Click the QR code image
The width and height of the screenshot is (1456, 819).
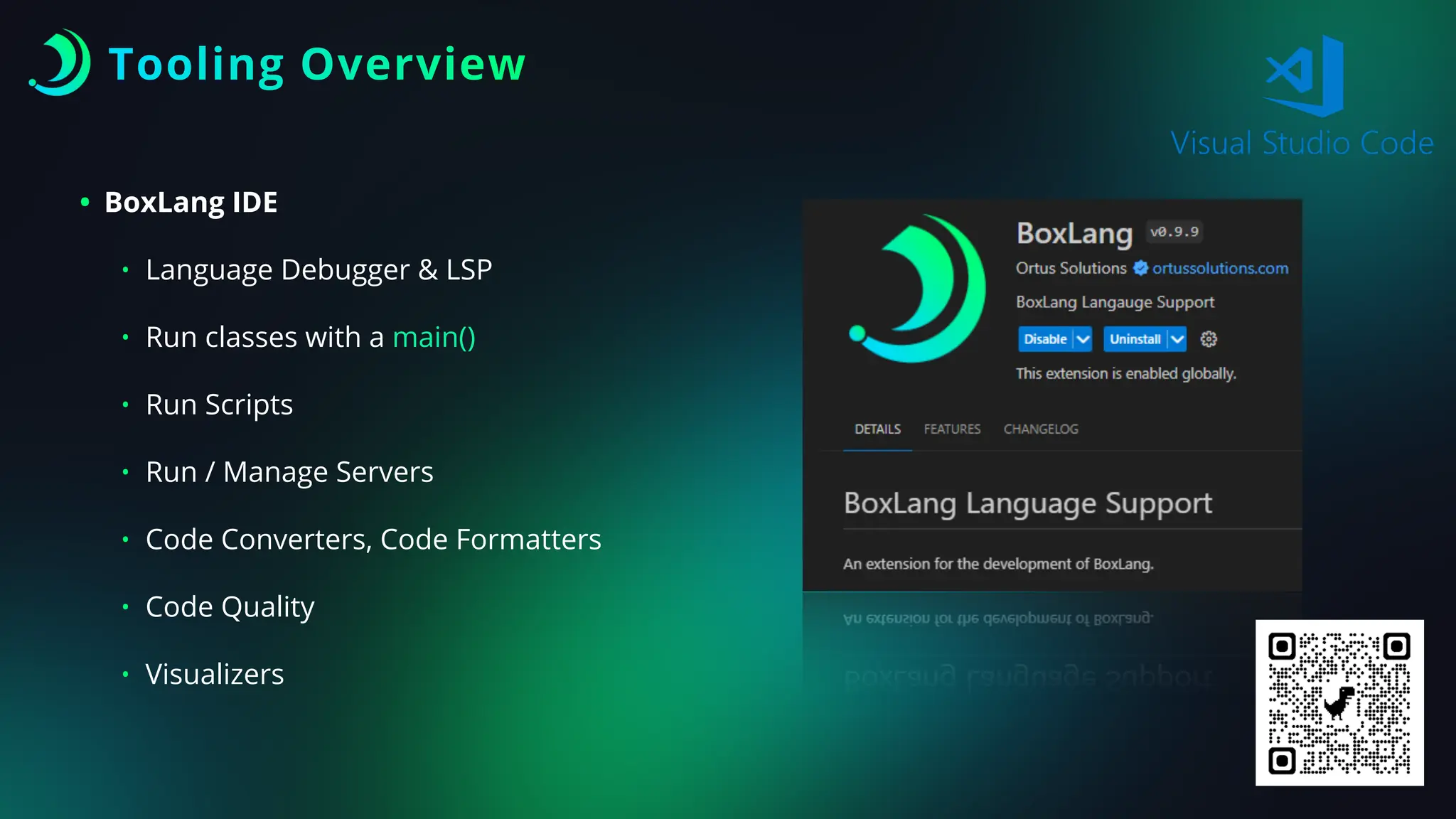[1339, 702]
